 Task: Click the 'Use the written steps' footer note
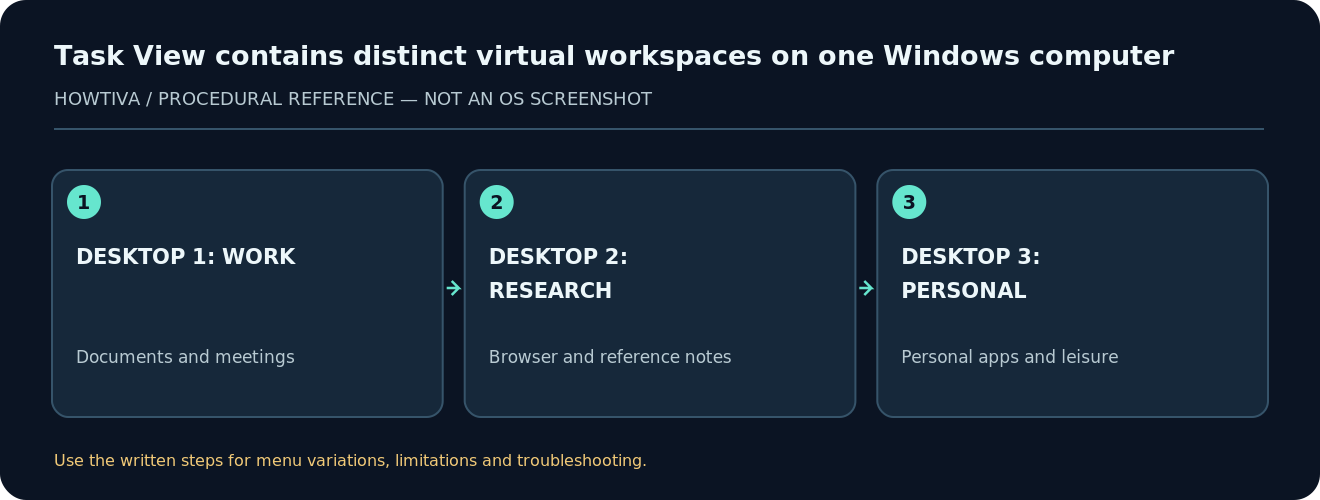(x=350, y=461)
